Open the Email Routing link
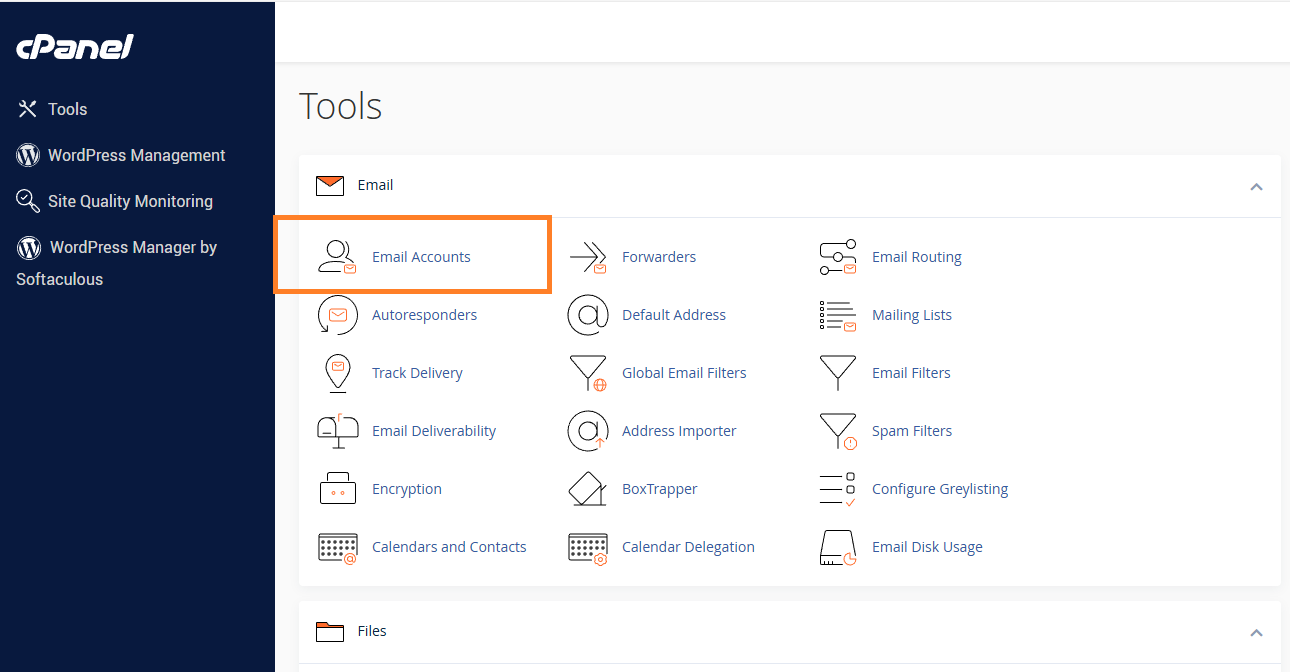The image size is (1290, 672). click(x=916, y=257)
